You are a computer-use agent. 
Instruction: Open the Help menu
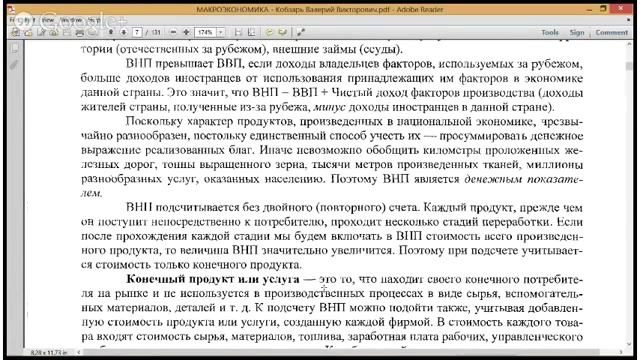click(94, 20)
